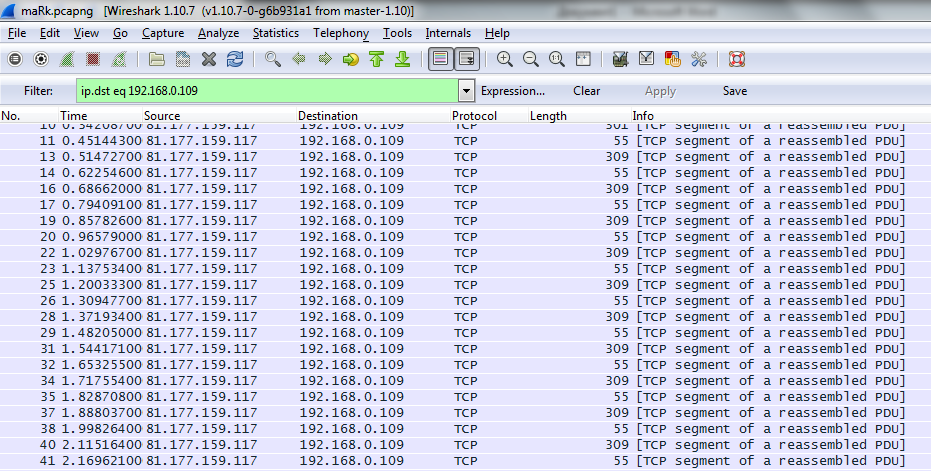Open the Help menu
931x471 pixels.
pos(497,33)
